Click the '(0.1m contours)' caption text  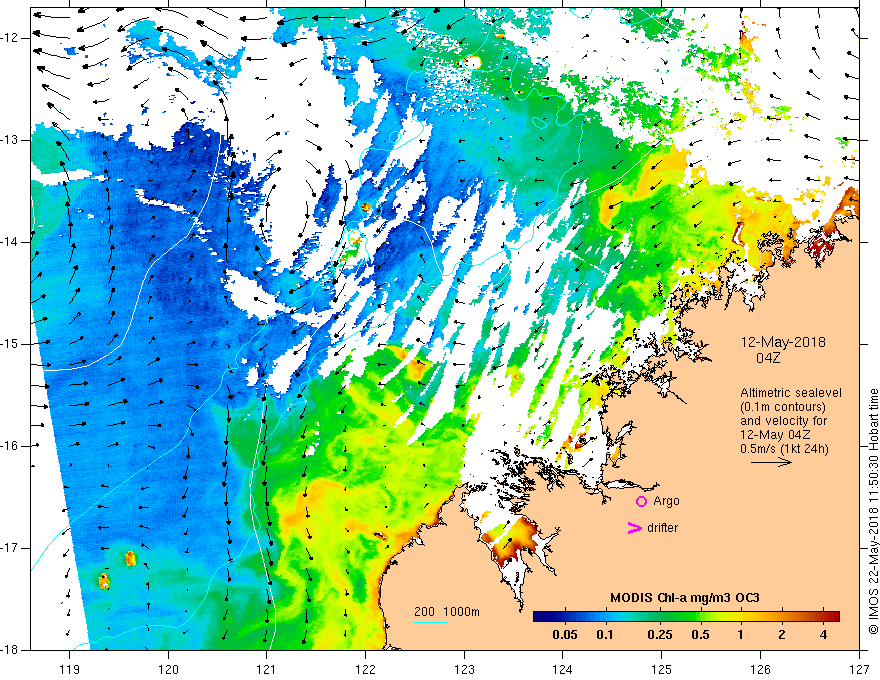coord(783,407)
